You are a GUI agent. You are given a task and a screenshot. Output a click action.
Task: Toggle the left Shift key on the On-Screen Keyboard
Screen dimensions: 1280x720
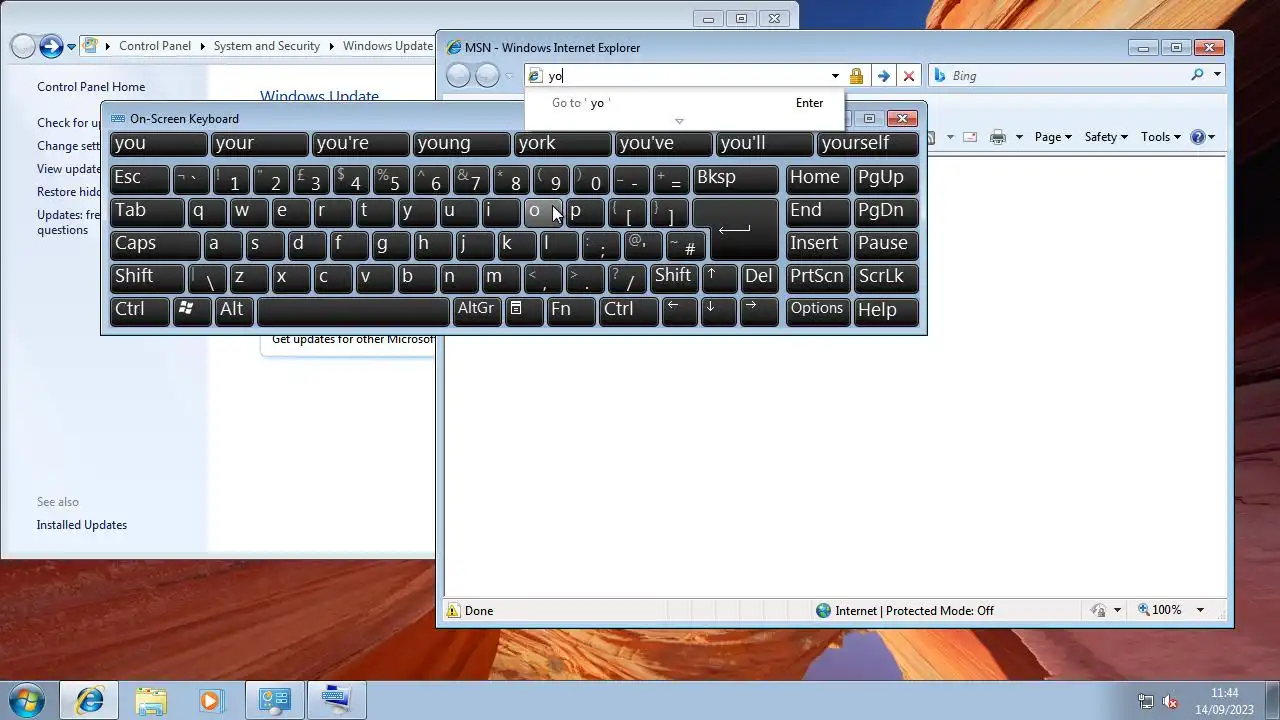point(147,277)
